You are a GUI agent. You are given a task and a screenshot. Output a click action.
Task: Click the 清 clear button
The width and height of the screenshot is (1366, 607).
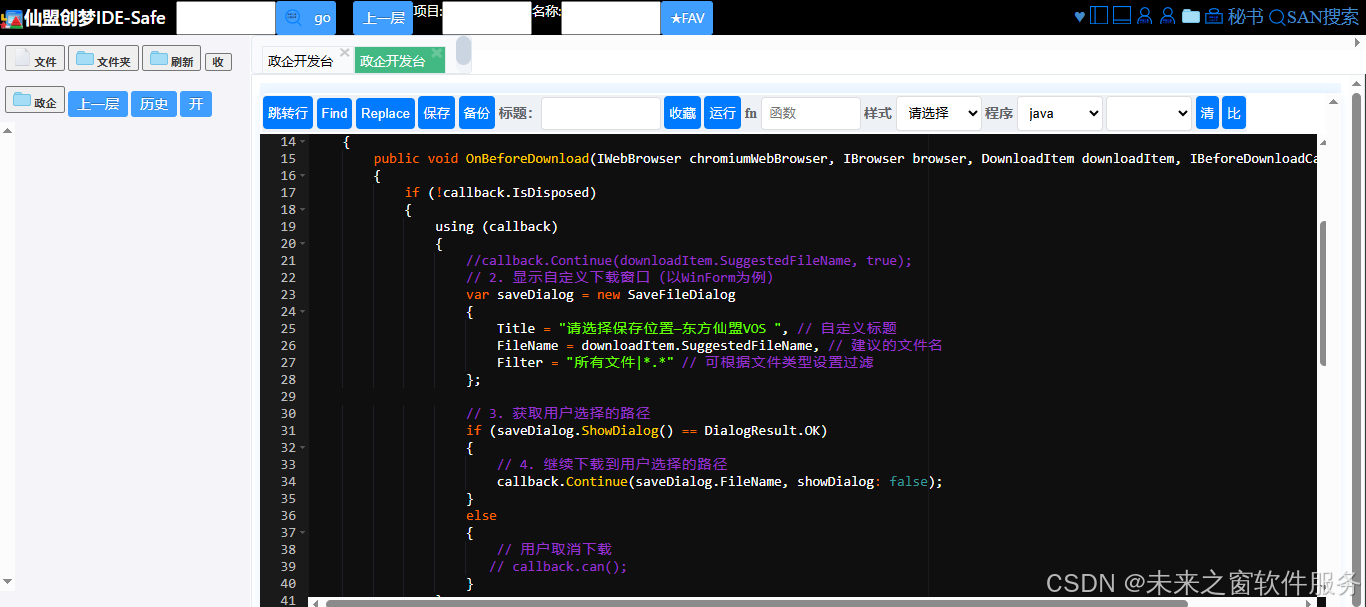tap(1208, 113)
